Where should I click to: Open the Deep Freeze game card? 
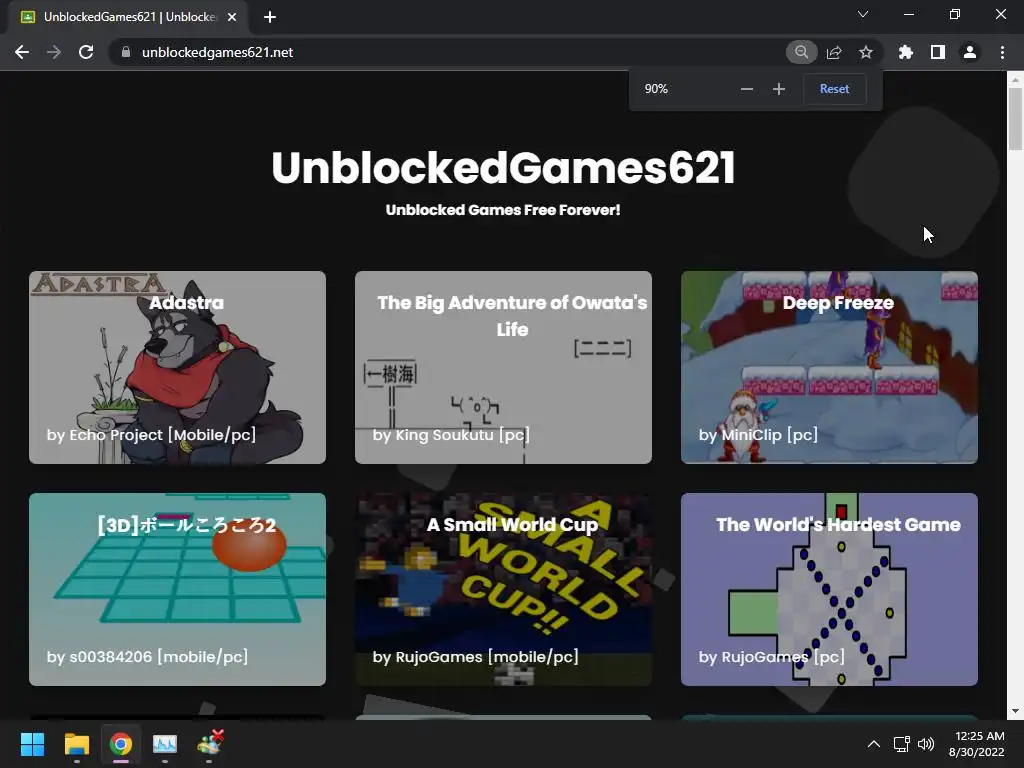[829, 368]
